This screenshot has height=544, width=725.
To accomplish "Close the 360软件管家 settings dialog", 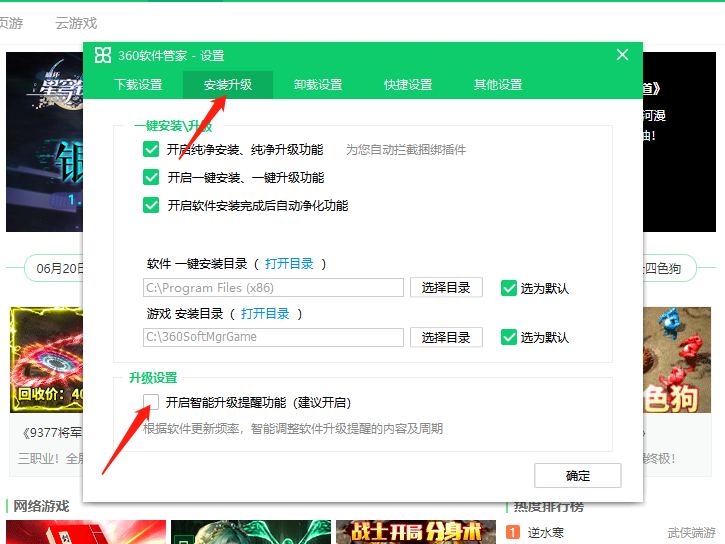I will coord(622,55).
